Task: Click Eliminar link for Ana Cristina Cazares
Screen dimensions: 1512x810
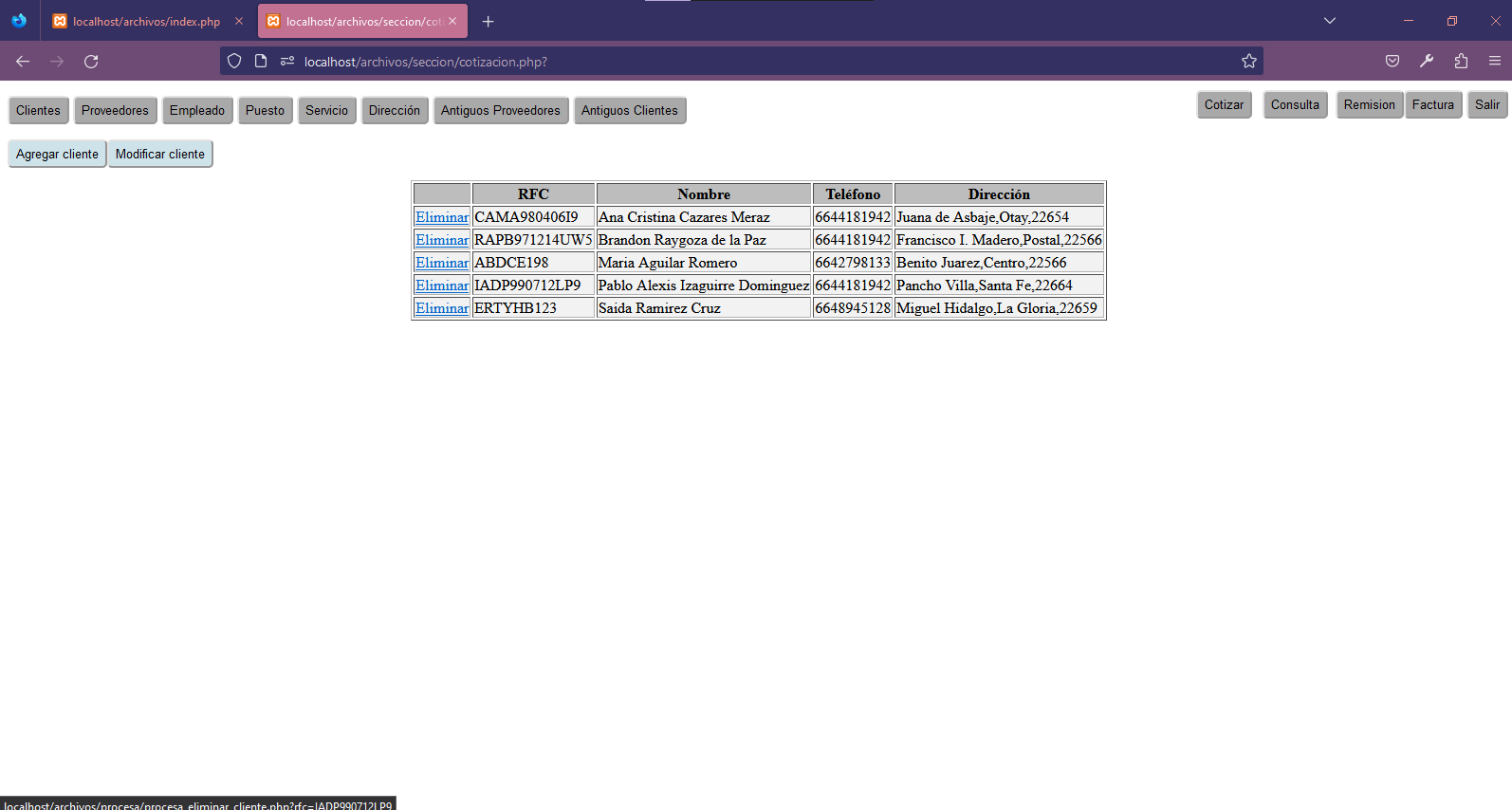Action: click(x=442, y=217)
